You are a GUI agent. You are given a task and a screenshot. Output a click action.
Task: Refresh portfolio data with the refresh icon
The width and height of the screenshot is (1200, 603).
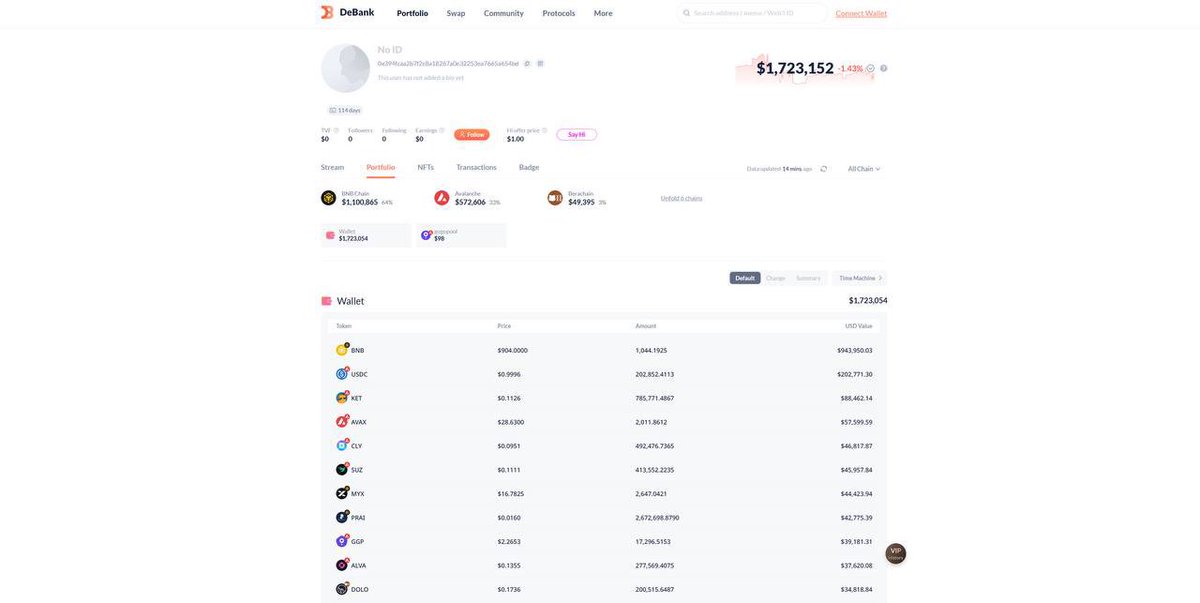click(x=824, y=169)
